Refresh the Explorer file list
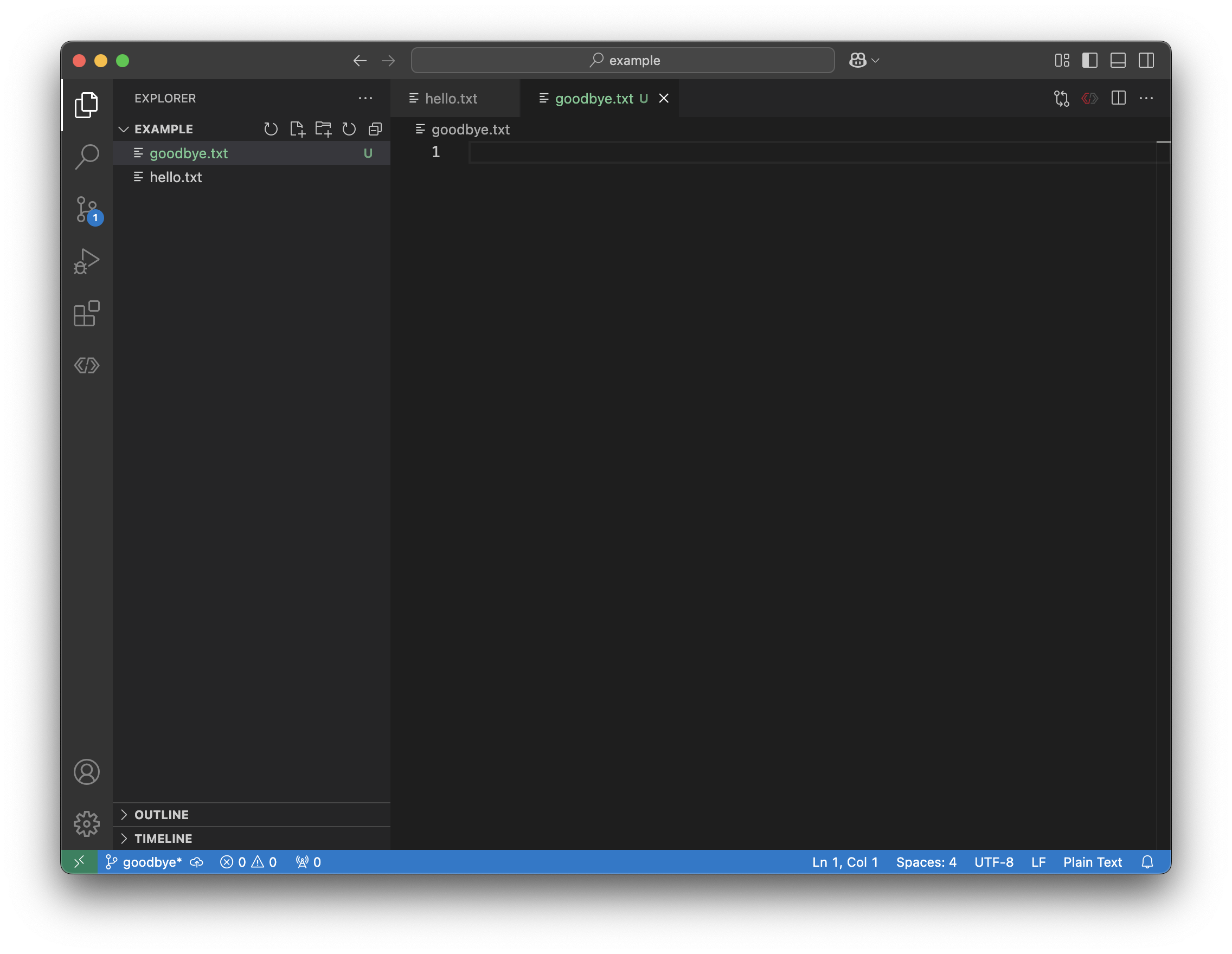 pyautogui.click(x=349, y=129)
